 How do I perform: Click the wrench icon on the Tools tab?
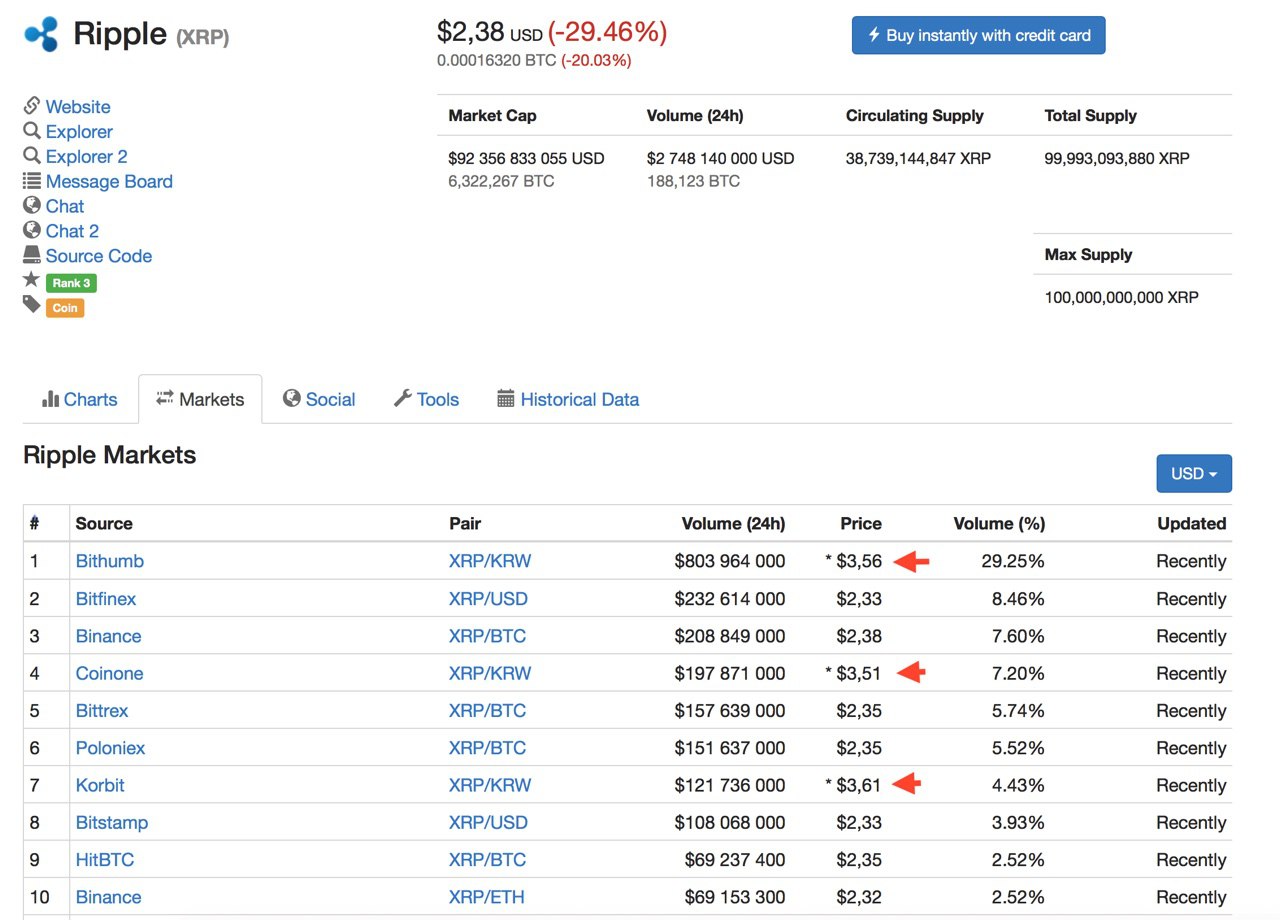(403, 398)
